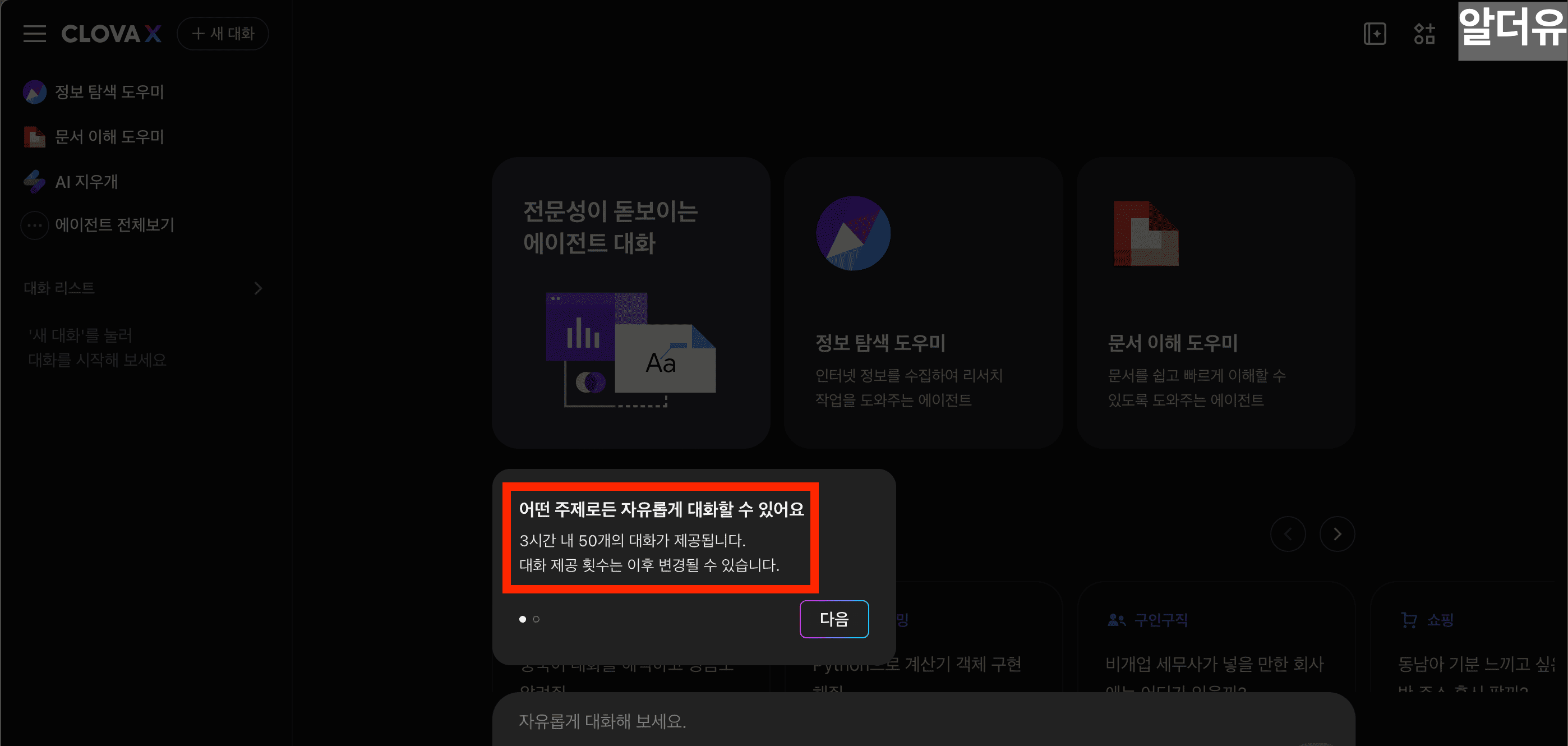Select the 정보 탐색 도우미 sidebar icon
Viewport: 1568px width, 746px height.
pos(35,91)
